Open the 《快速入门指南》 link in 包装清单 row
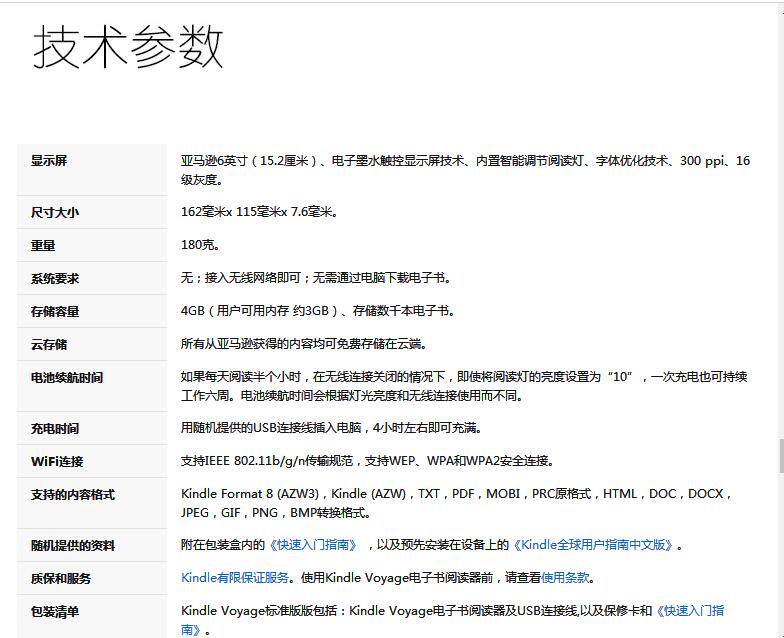Screen dimensions: 784x638 [x=452, y=620]
